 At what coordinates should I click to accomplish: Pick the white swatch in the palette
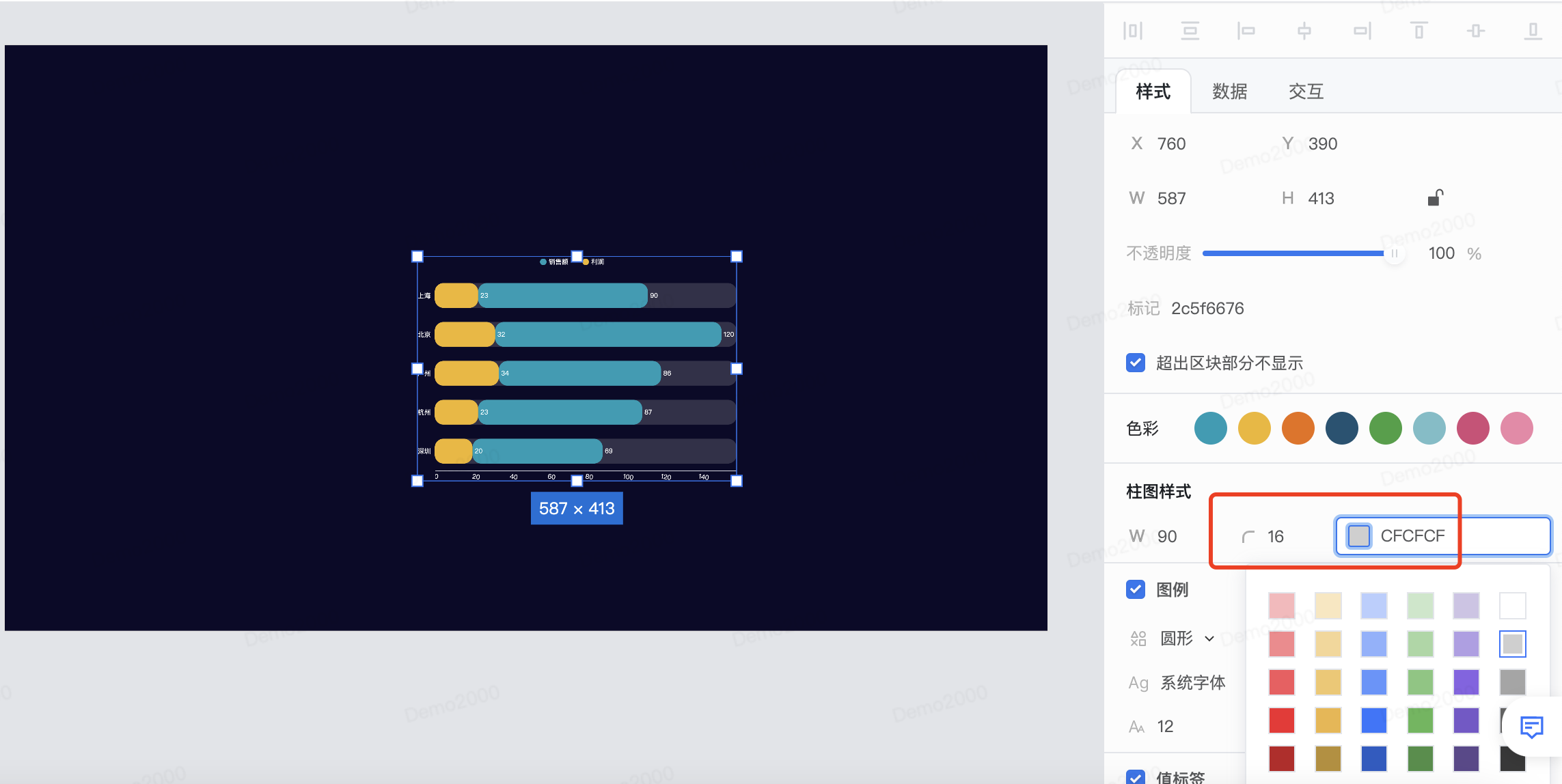[x=1512, y=606]
